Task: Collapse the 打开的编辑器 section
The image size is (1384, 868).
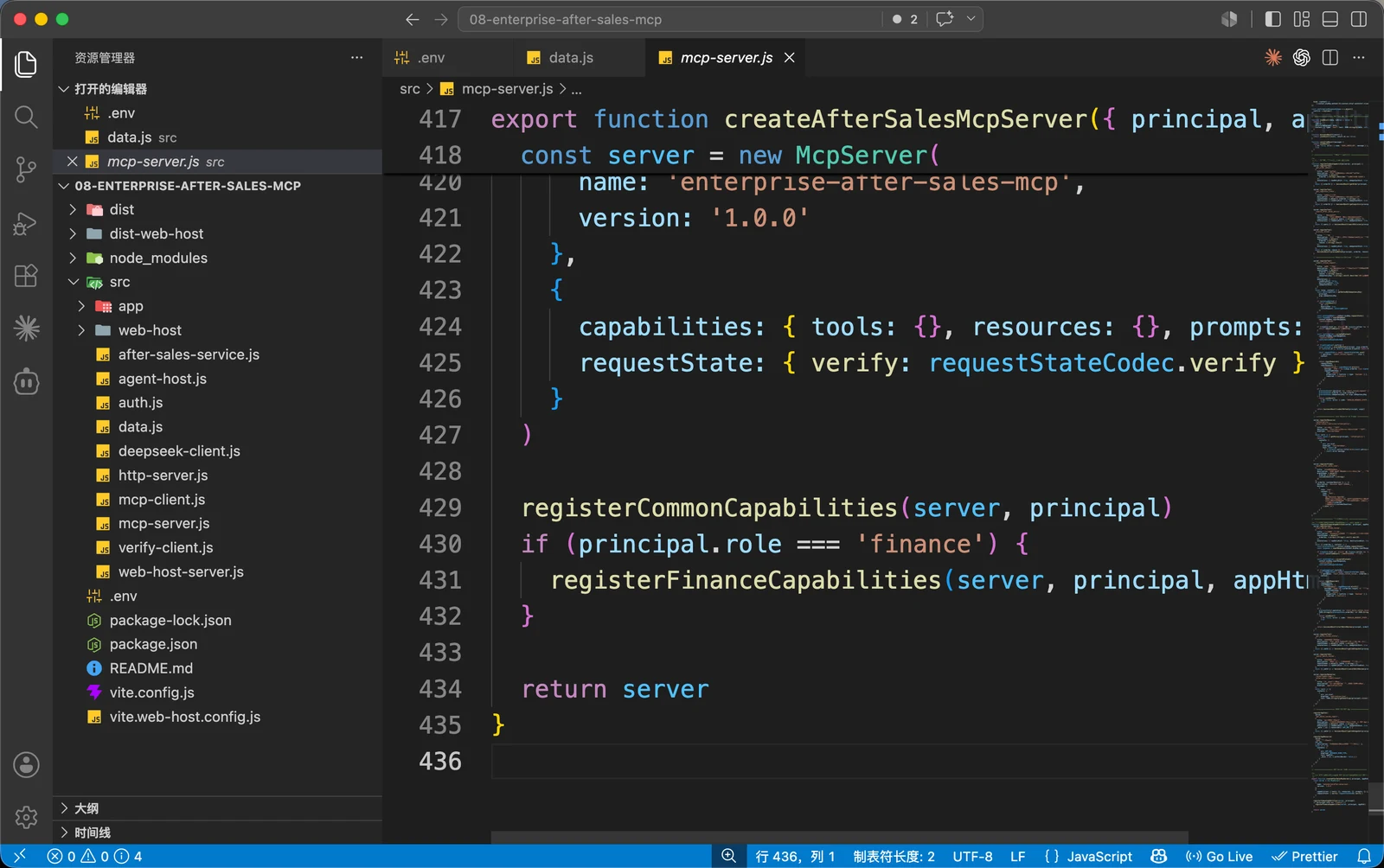Action: 63,89
